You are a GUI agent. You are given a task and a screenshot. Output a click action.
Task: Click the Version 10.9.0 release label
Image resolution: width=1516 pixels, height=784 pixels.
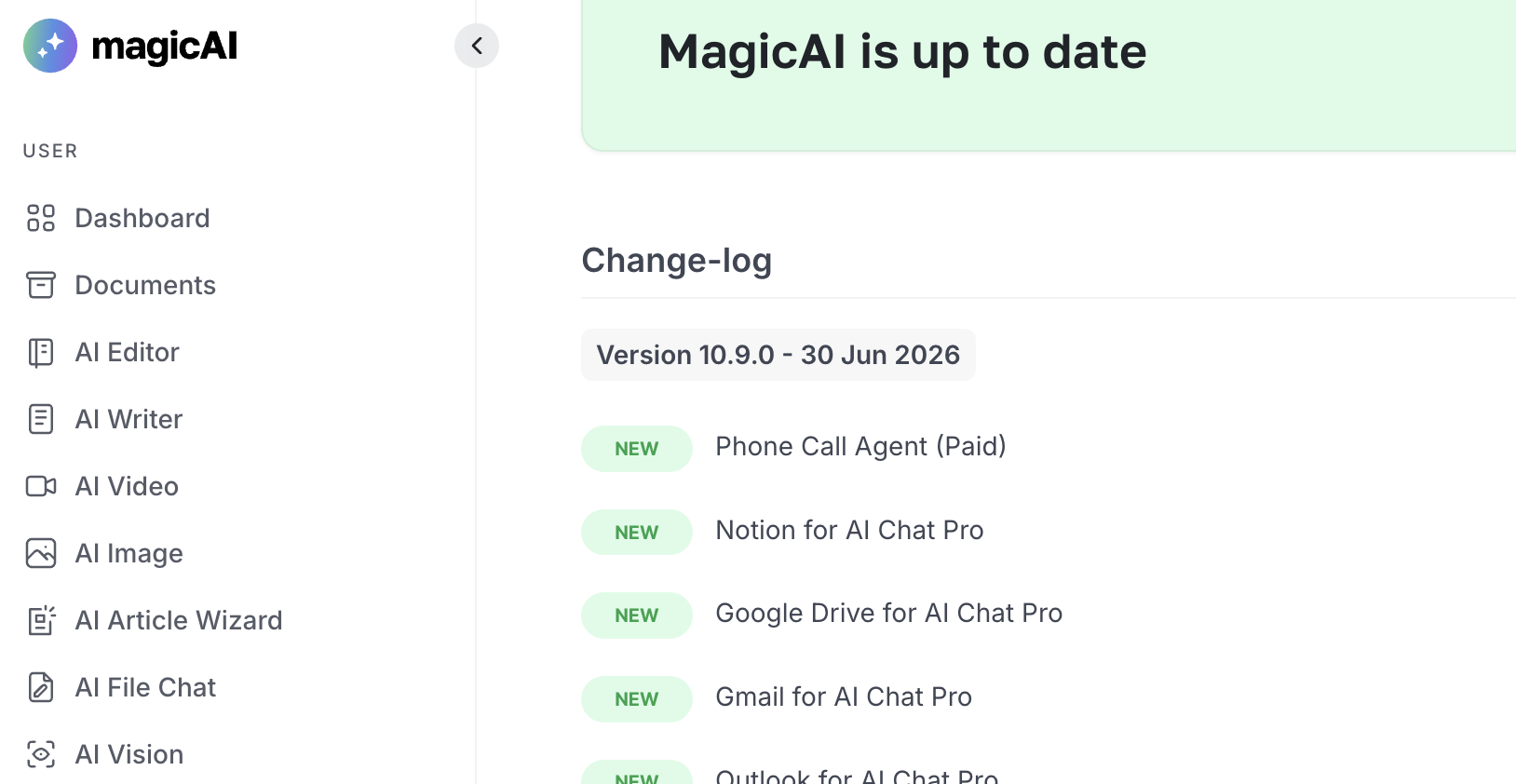778,355
